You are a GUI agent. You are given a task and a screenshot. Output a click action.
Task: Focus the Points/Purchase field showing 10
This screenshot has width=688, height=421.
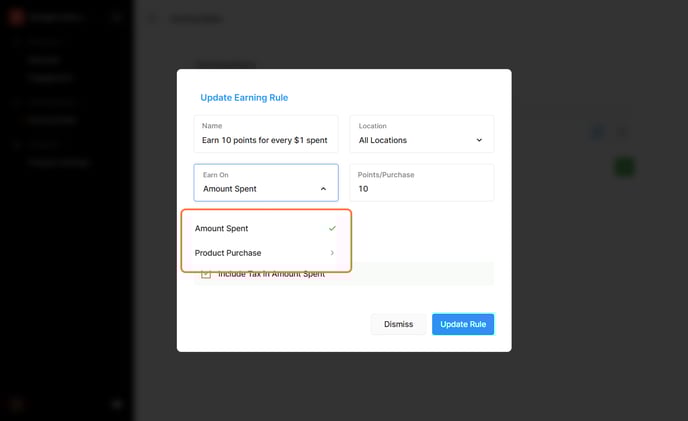click(422, 183)
